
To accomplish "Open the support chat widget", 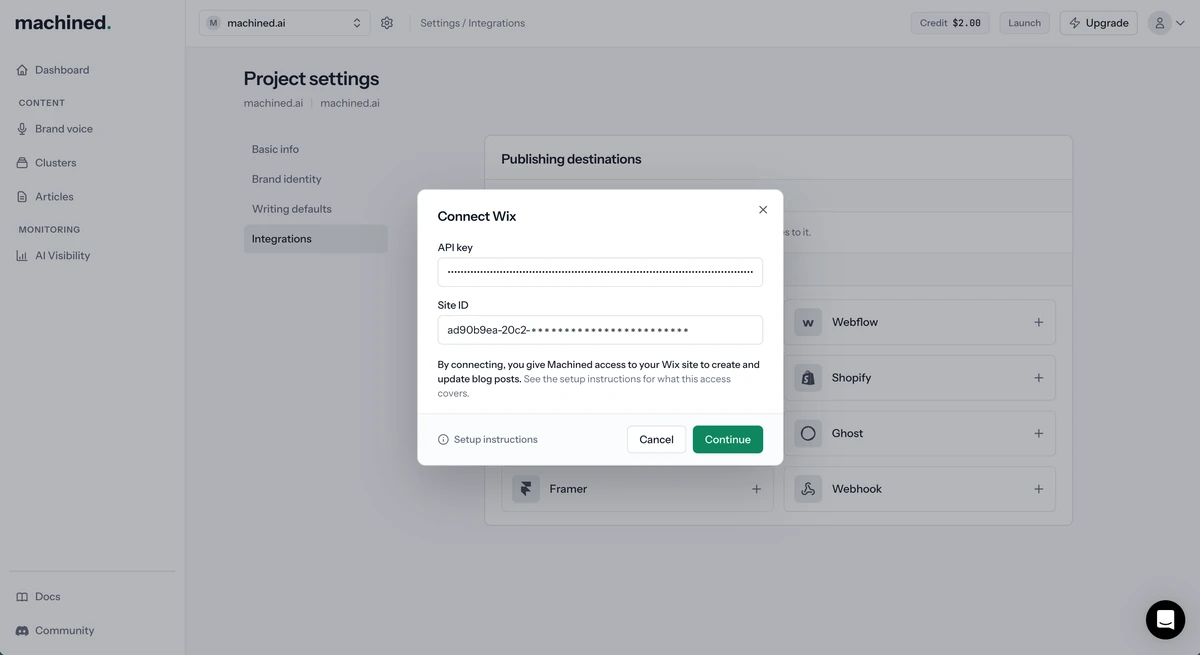I will [x=1165, y=620].
